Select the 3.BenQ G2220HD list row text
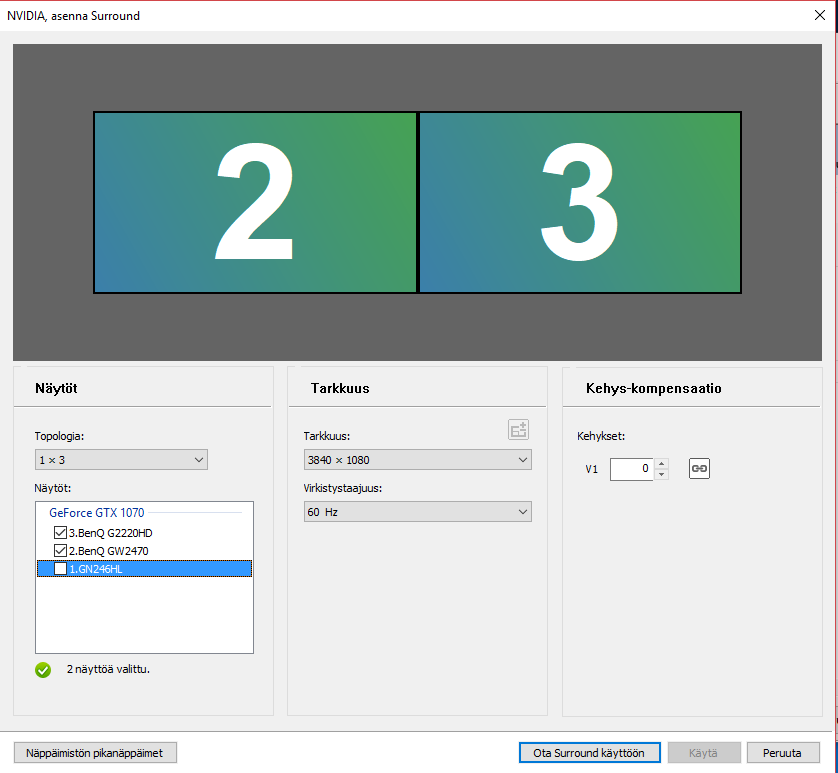Screen dimensions: 838x773 click(111, 533)
